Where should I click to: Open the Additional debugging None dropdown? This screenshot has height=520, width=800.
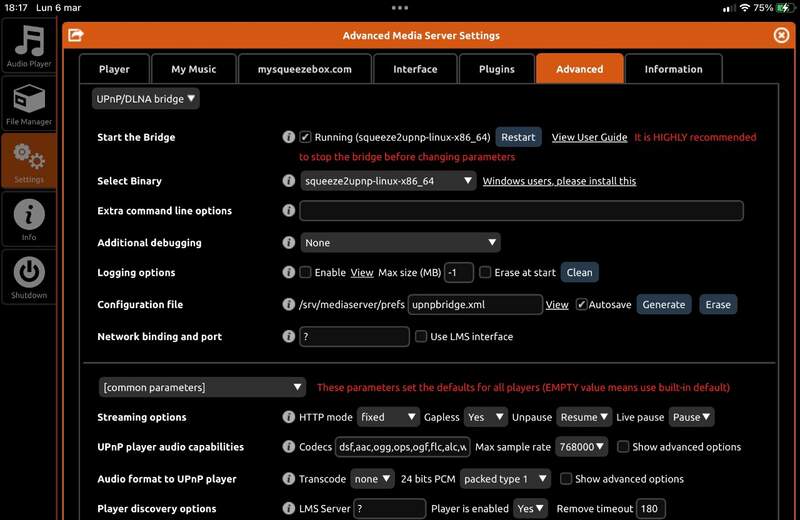[400, 242]
